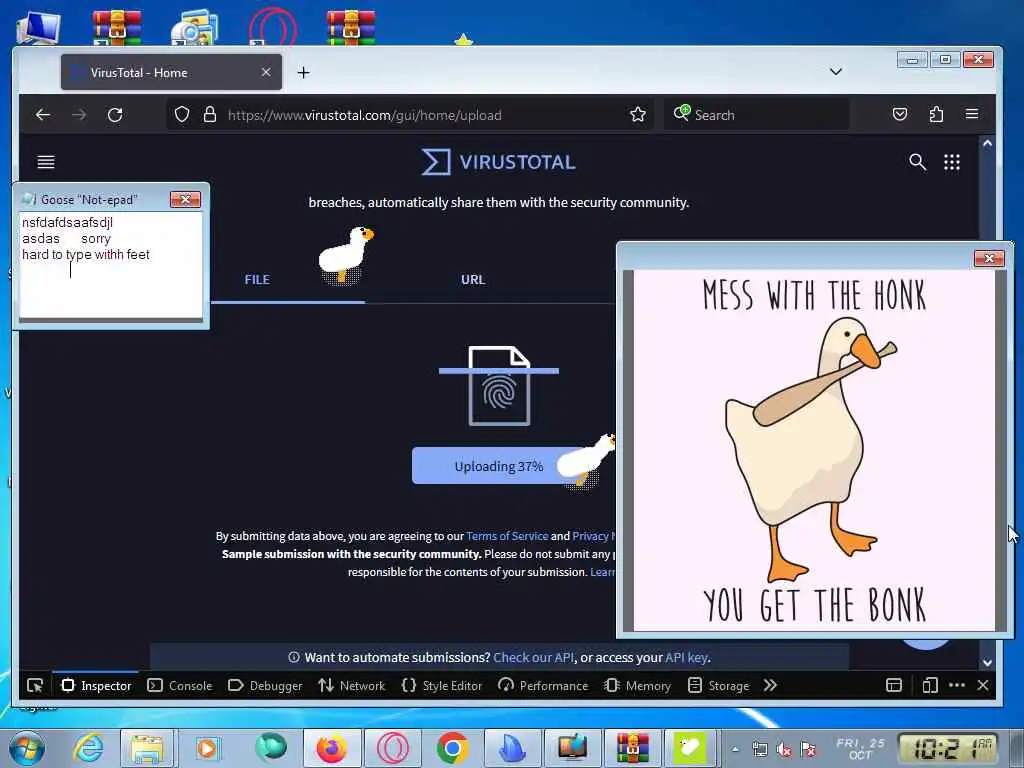This screenshot has height=768, width=1024.
Task: Open the WinRAR taskbar icon
Action: [x=632, y=748]
